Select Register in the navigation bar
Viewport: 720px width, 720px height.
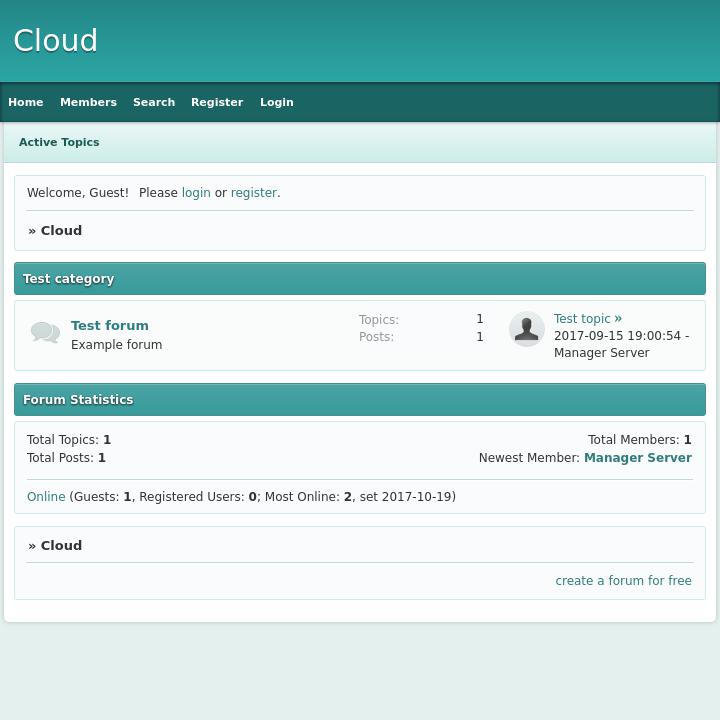click(217, 102)
